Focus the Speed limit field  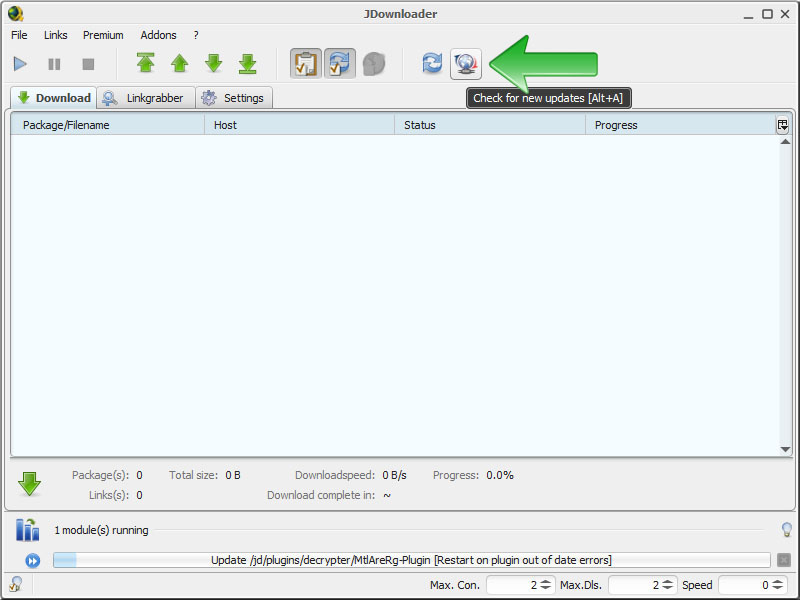pyautogui.click(x=745, y=585)
